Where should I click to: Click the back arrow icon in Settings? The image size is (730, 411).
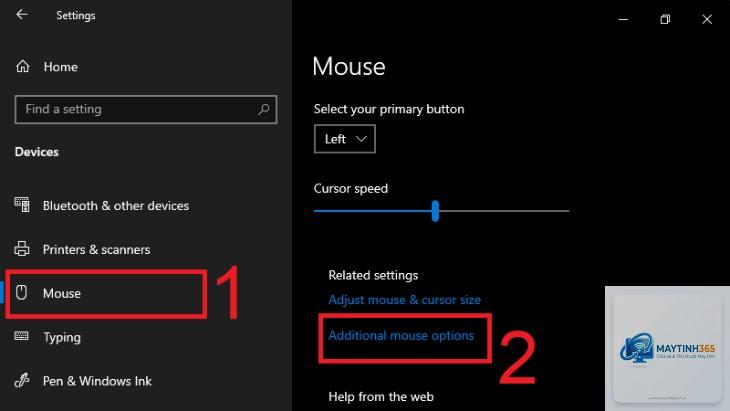[22, 15]
